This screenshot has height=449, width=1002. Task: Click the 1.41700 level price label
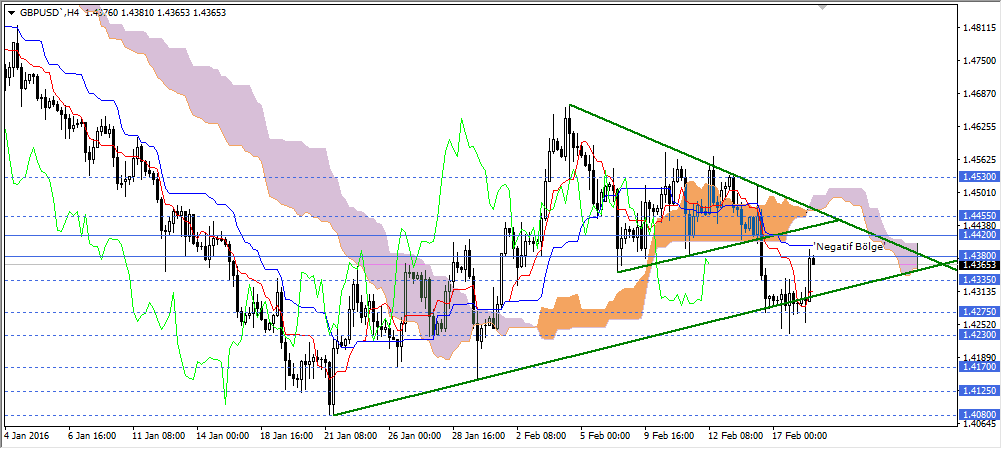tap(978, 367)
